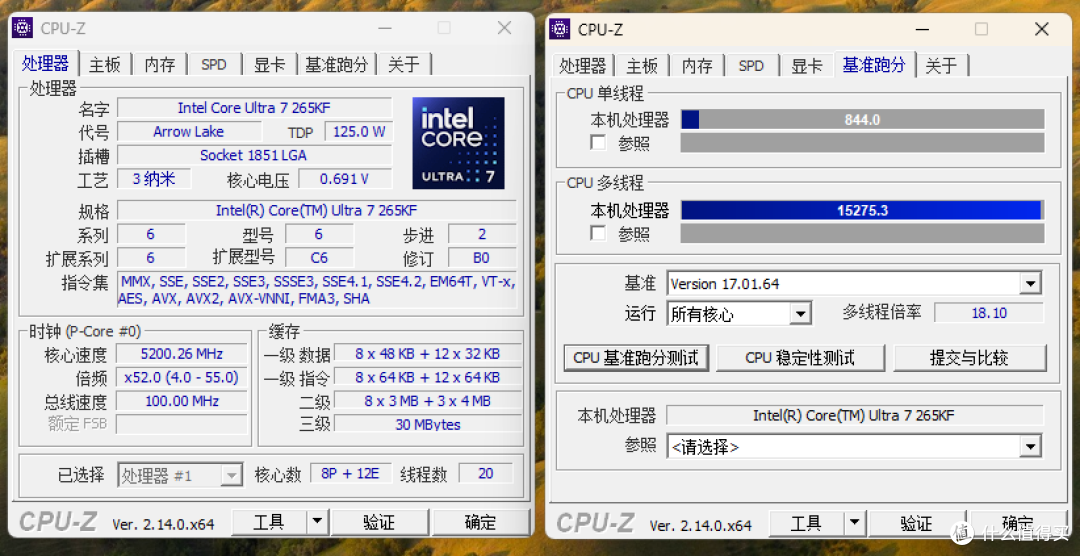This screenshot has height=556, width=1080.
Task: Switch to 处理器 tab in right window
Action: [583, 65]
